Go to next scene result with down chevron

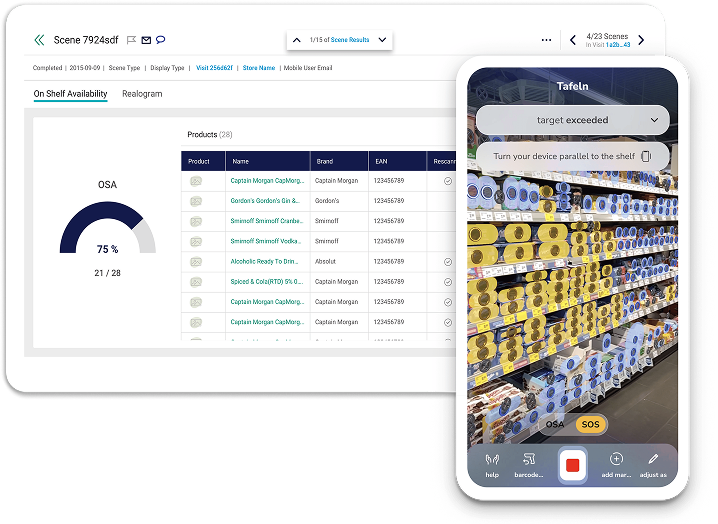(x=382, y=40)
